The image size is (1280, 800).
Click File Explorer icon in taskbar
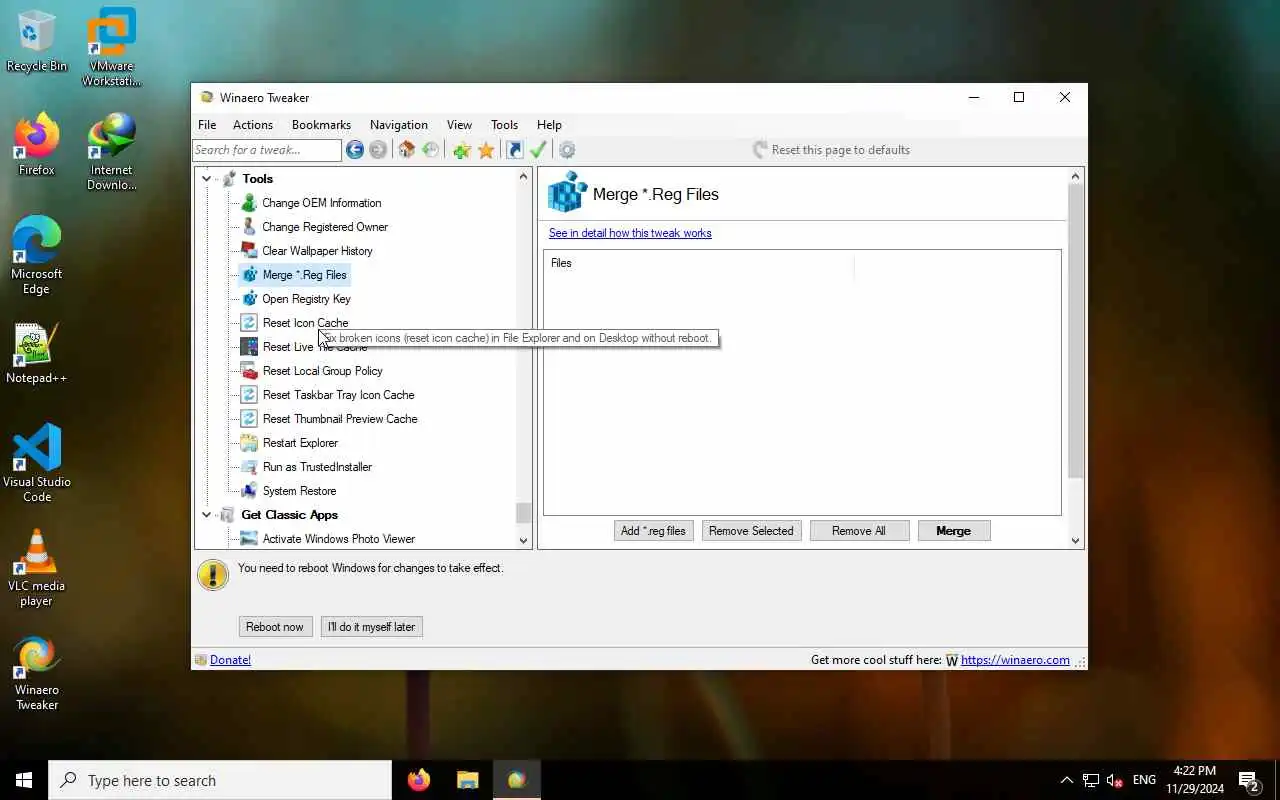coord(467,780)
